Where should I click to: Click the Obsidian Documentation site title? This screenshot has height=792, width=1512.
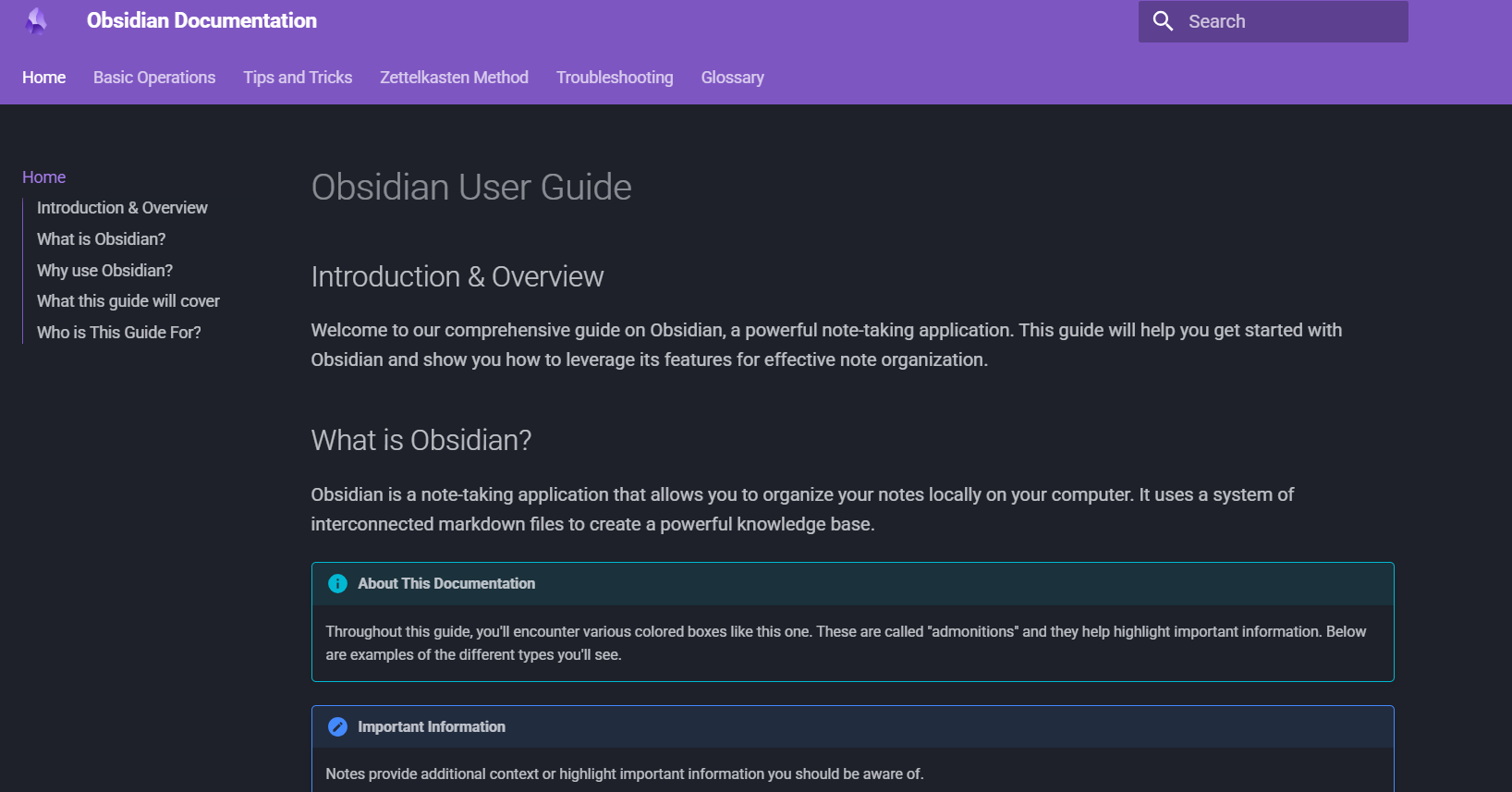[201, 20]
